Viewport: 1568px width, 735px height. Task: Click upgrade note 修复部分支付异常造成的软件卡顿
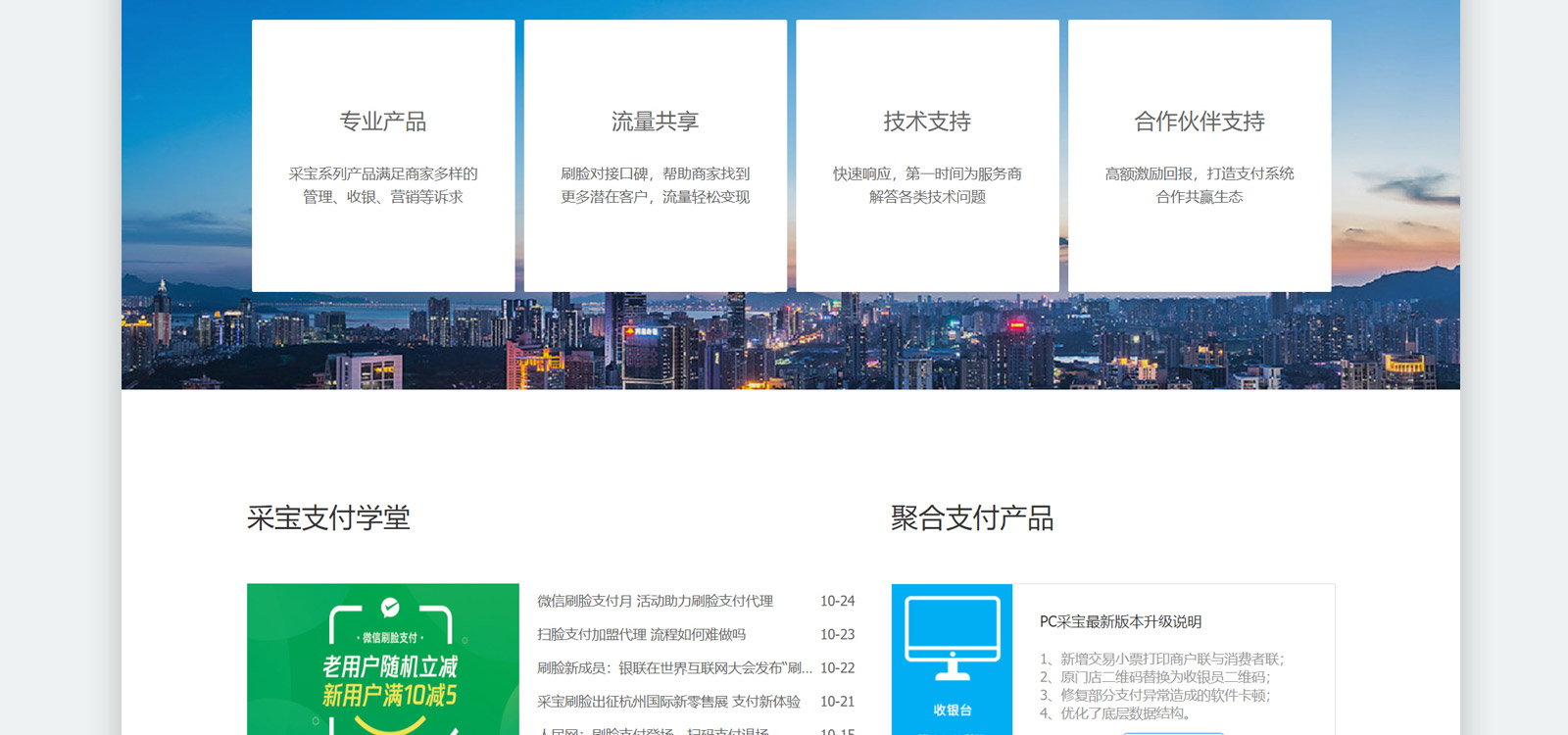[x=1154, y=696]
